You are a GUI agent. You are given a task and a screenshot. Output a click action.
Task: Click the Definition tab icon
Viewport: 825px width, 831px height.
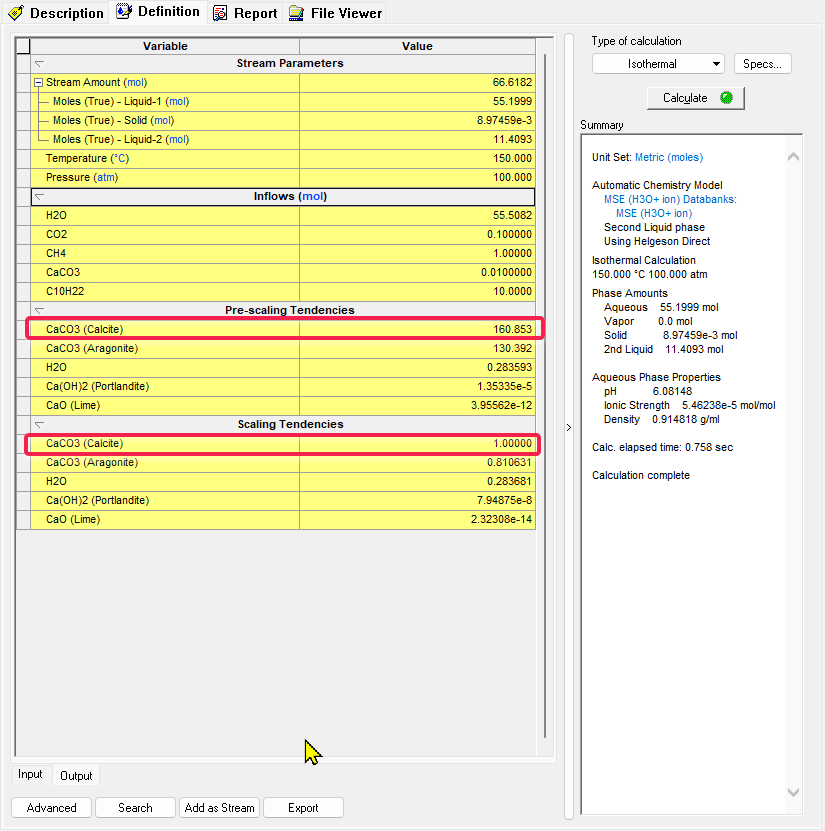124,11
